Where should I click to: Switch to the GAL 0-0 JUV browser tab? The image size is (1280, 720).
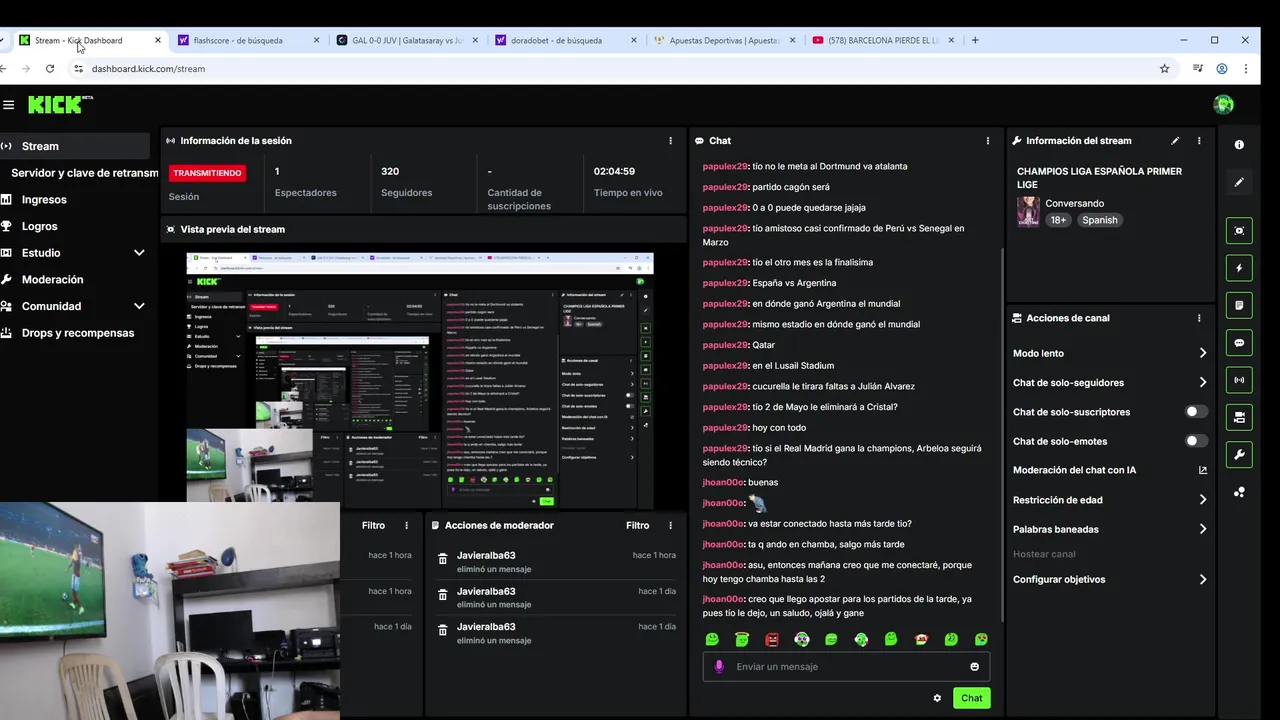coord(408,40)
